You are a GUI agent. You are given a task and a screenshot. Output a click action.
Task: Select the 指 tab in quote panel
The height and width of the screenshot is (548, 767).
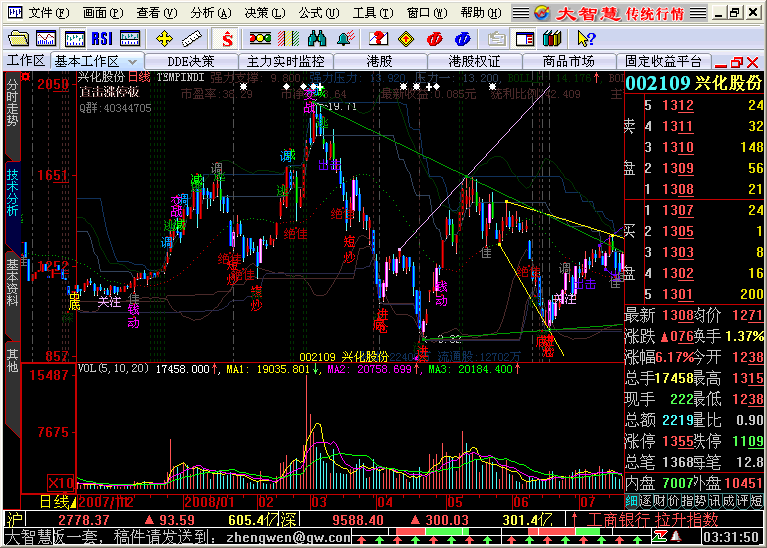click(687, 502)
